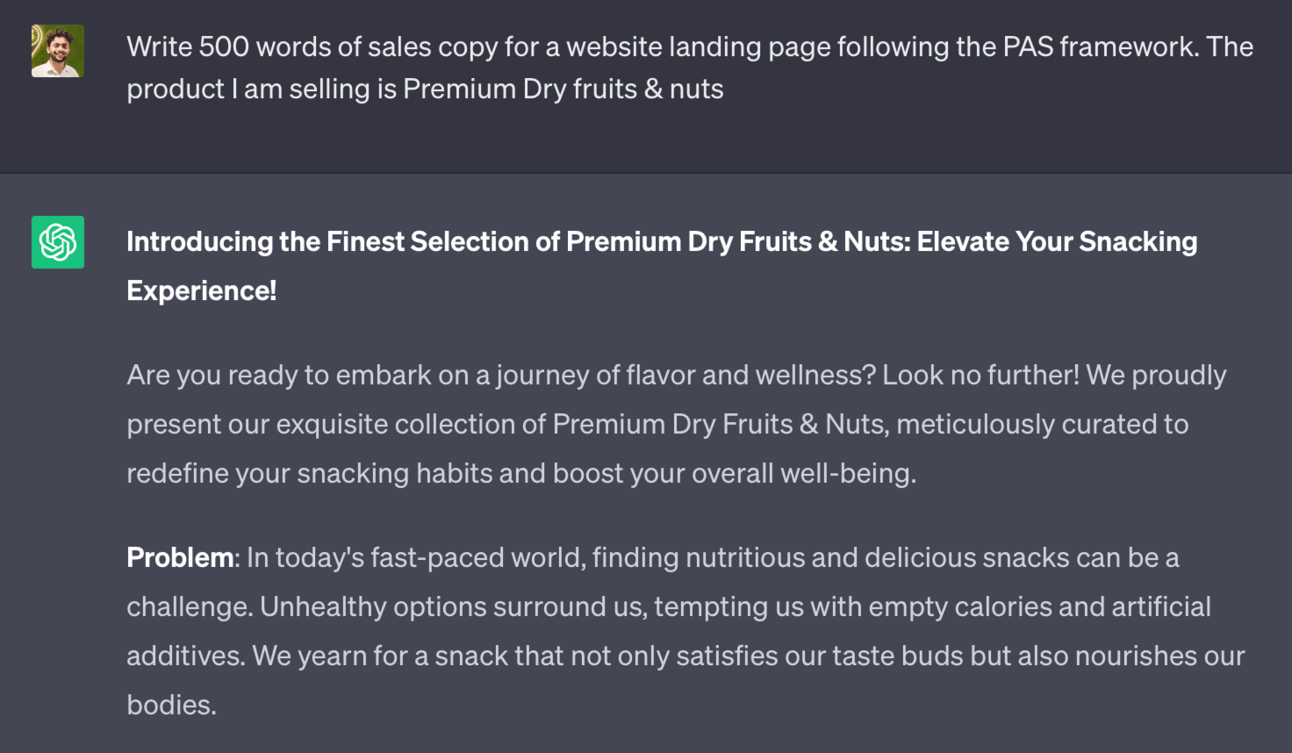Click the user prompt message text
The width and height of the screenshot is (1292, 753).
click(689, 68)
